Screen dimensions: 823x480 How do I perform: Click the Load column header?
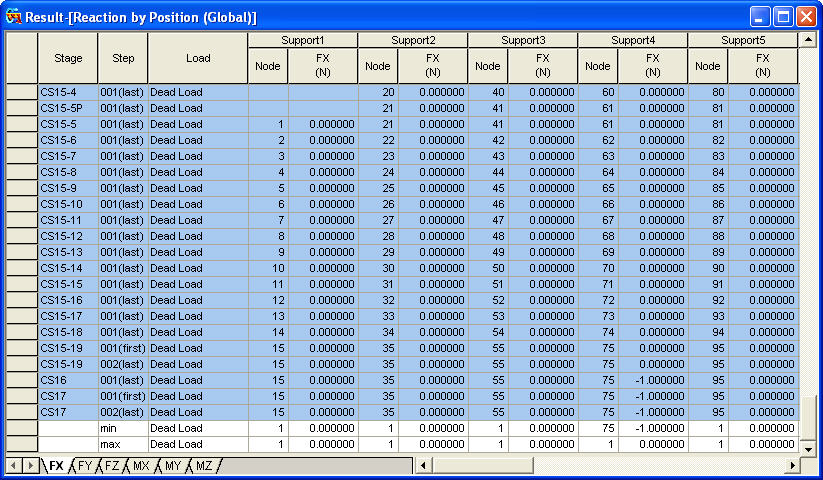198,58
